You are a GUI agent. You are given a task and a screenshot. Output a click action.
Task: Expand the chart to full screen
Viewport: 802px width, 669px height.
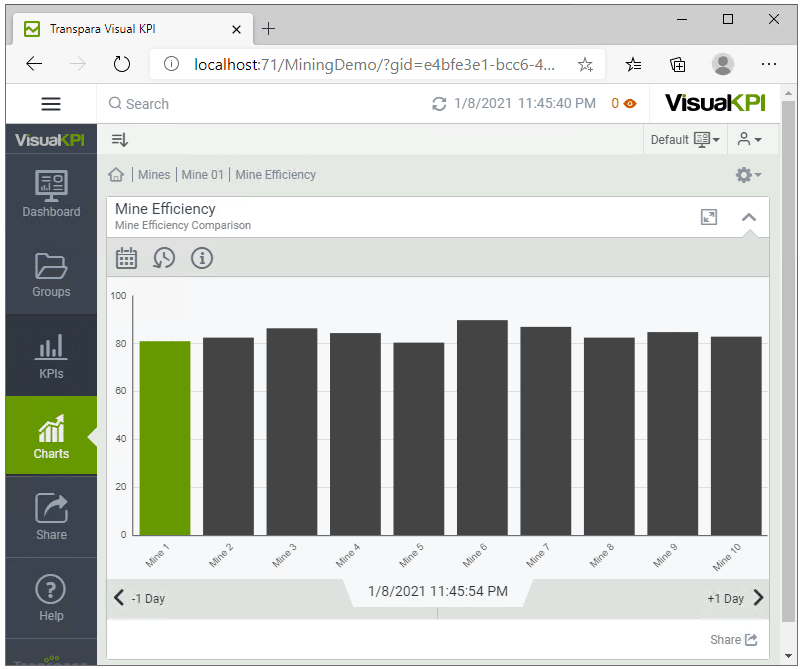[709, 217]
